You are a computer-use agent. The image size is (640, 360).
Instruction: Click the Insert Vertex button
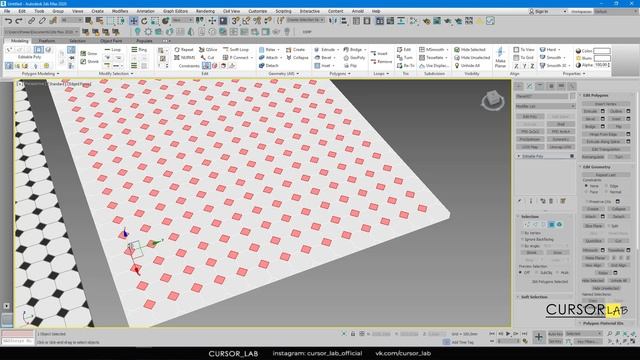606,104
